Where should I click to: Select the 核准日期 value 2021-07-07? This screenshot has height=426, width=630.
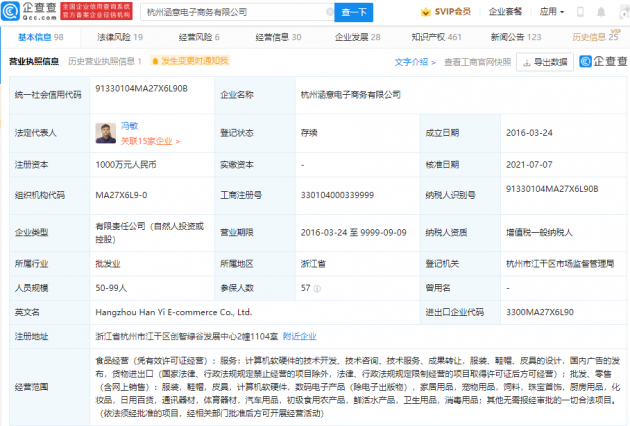pyautogui.click(x=529, y=165)
